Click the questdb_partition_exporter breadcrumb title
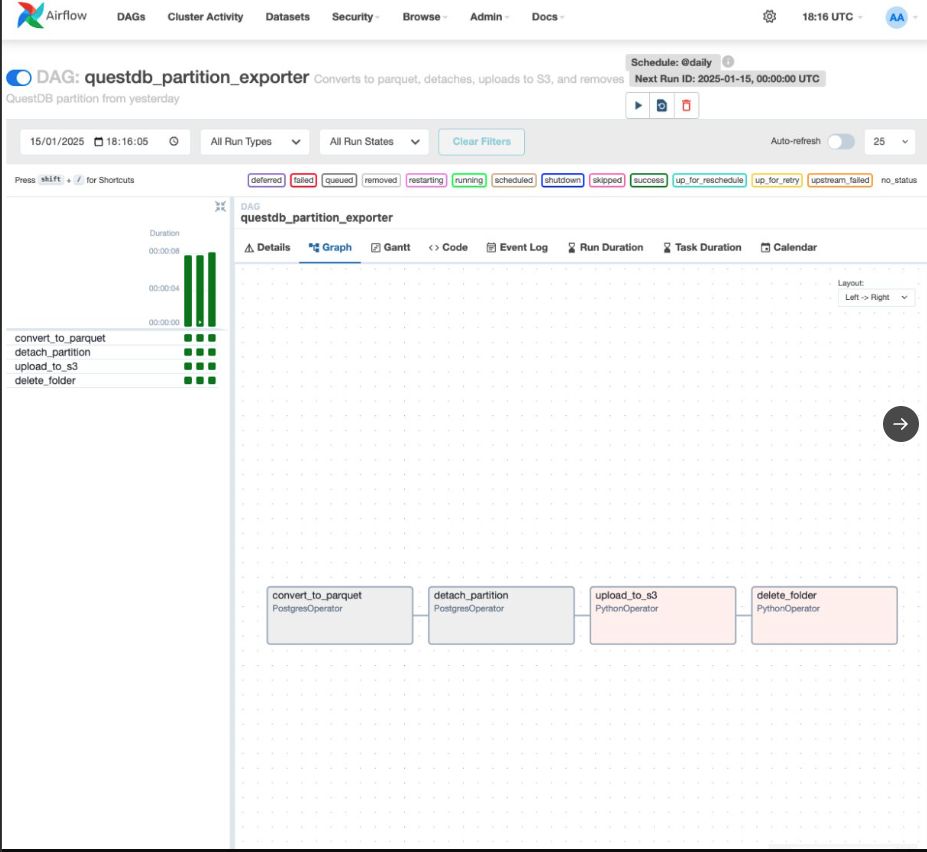Screen dimensions: 927x852 click(316, 218)
